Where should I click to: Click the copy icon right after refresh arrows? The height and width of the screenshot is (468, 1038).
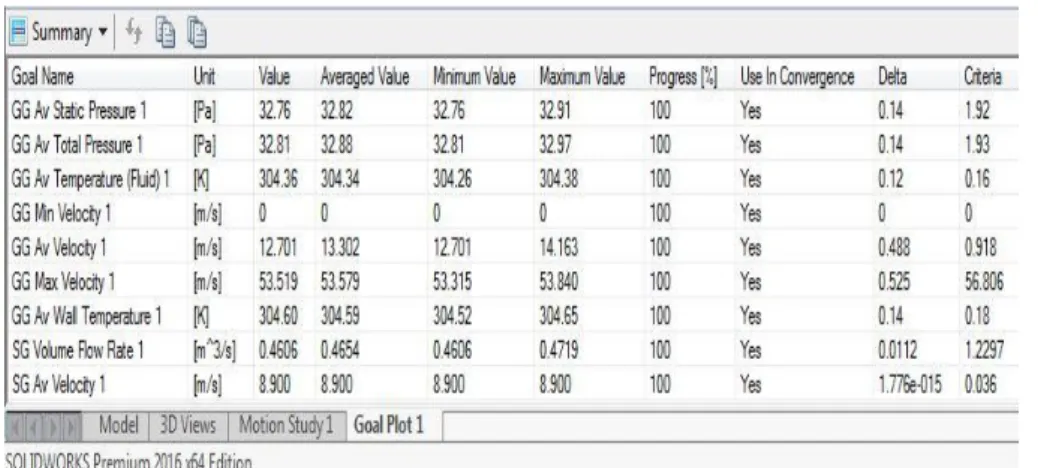(x=164, y=32)
